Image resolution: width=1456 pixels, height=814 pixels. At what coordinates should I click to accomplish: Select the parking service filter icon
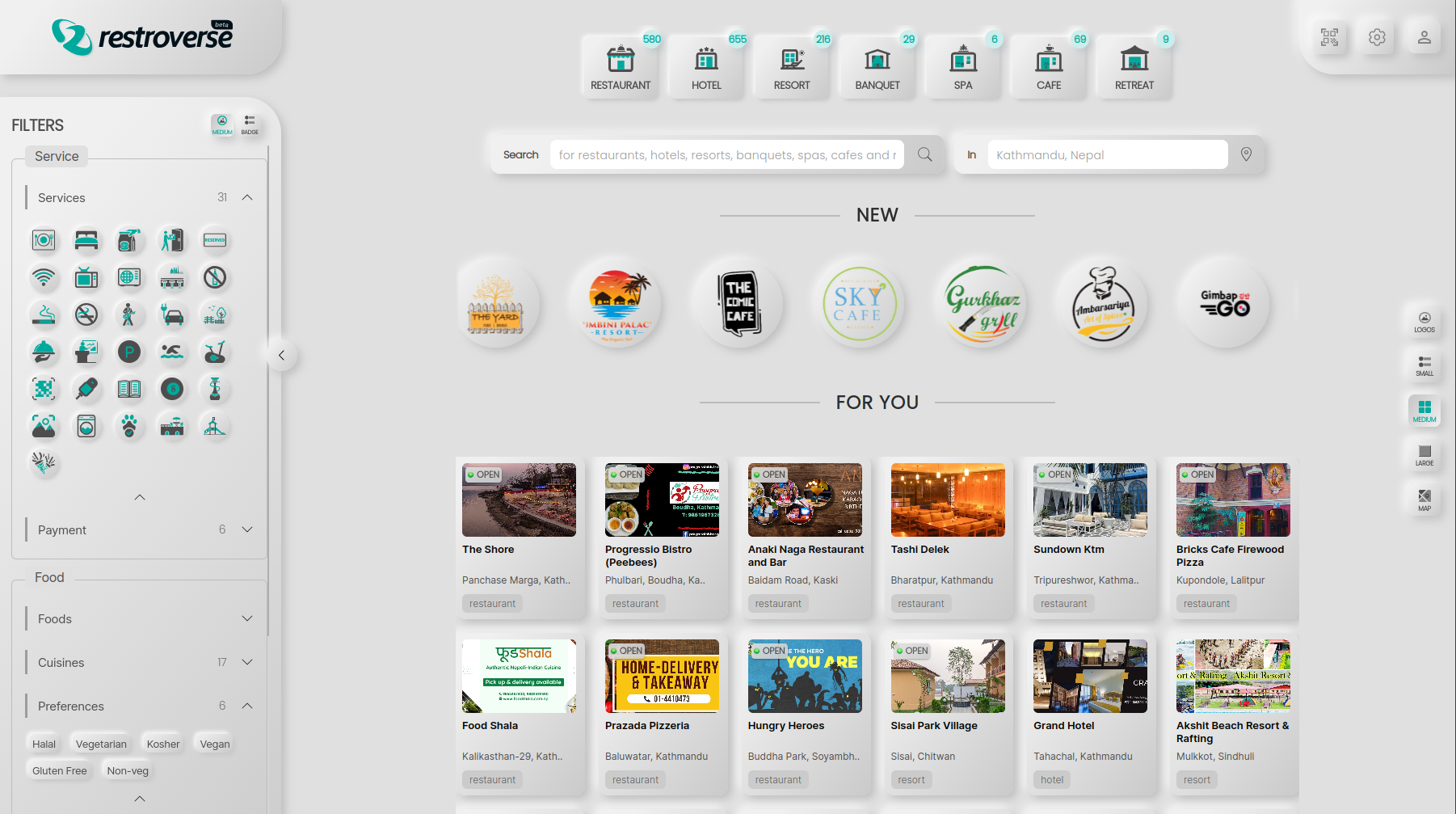129,352
